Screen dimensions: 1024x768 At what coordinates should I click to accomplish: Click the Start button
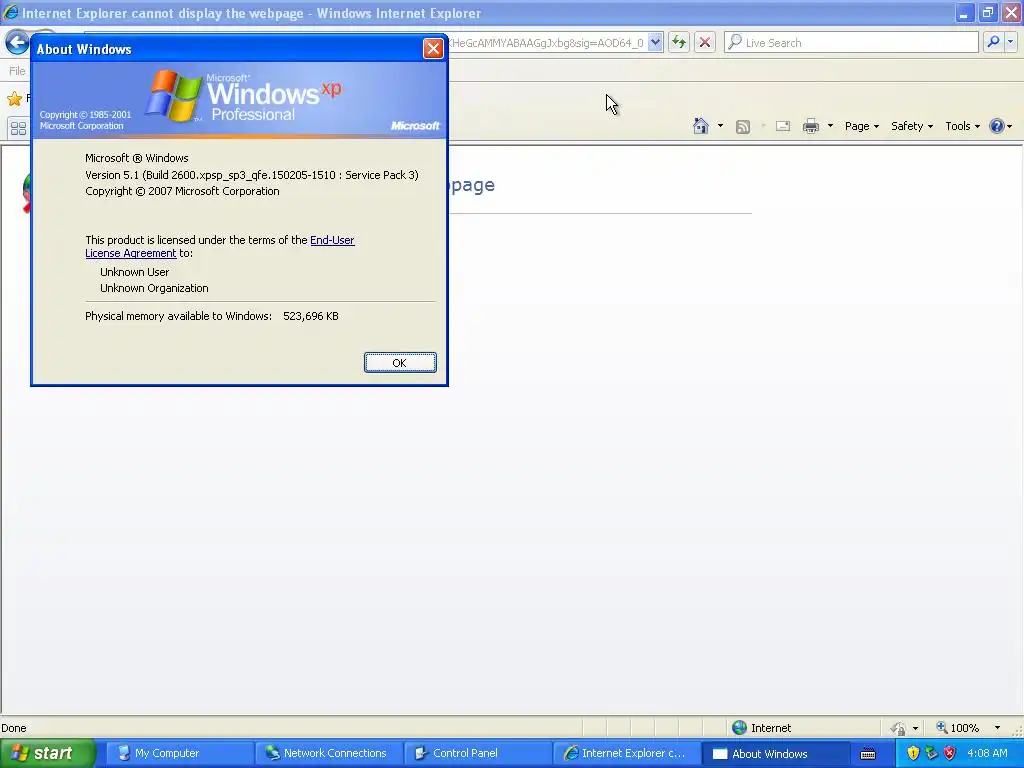pyautogui.click(x=47, y=754)
